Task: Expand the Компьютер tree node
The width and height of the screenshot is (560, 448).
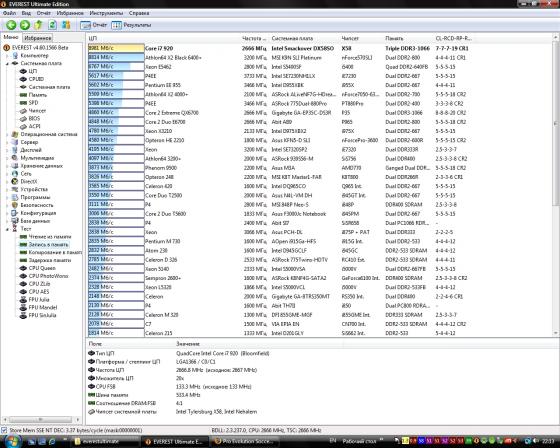Action: point(7,55)
